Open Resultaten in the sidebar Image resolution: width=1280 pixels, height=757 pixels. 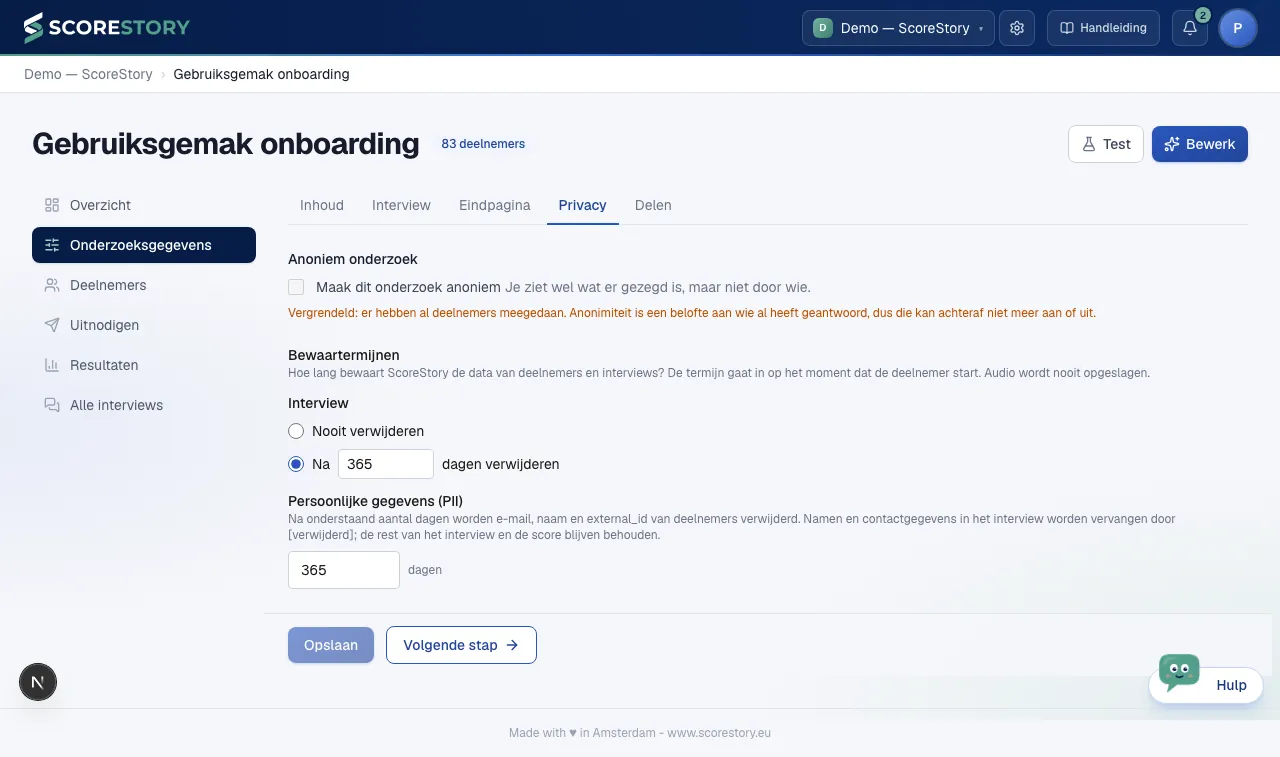coord(144,365)
